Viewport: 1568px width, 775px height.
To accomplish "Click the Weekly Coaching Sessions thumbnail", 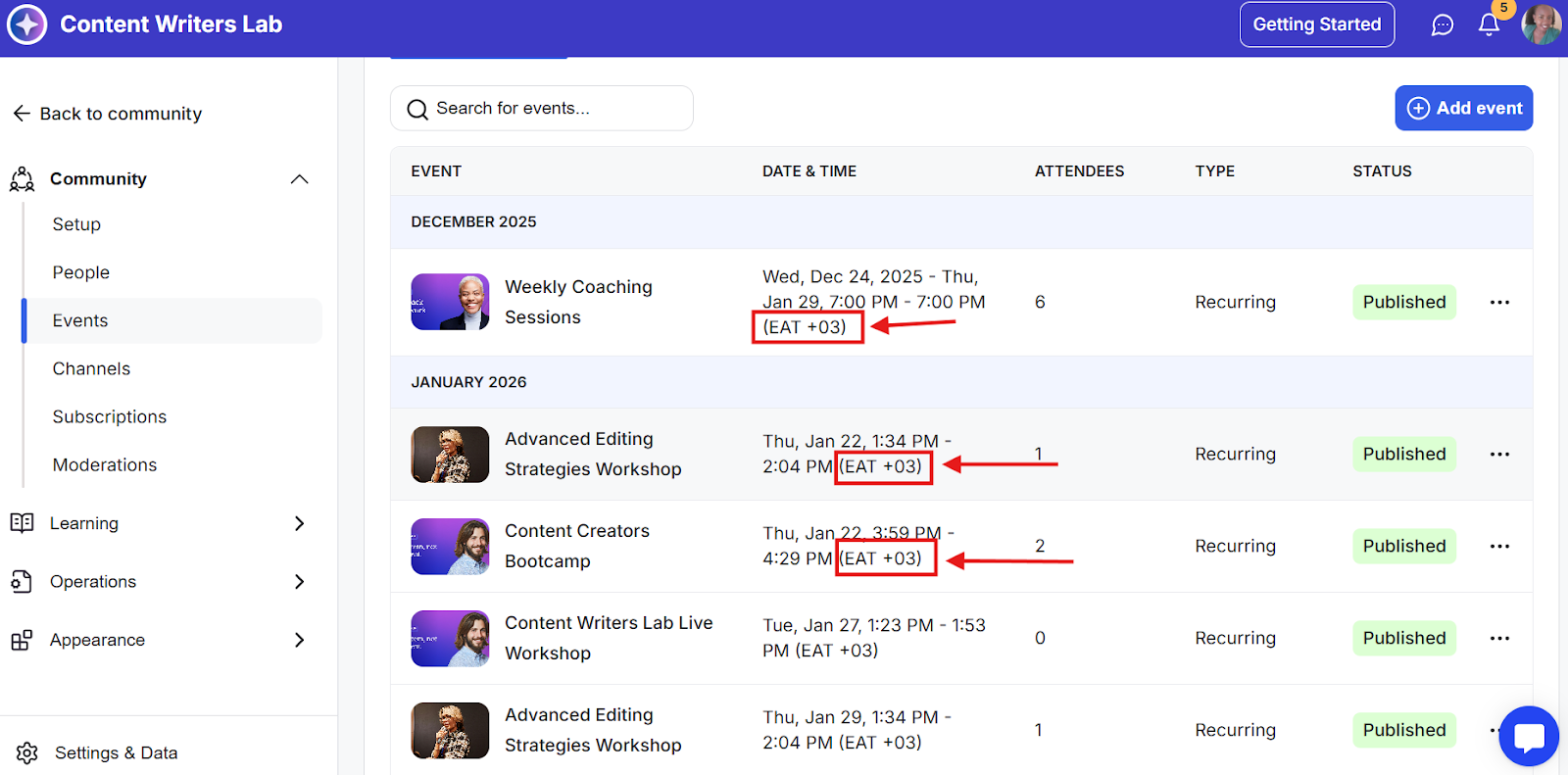I will pos(450,302).
